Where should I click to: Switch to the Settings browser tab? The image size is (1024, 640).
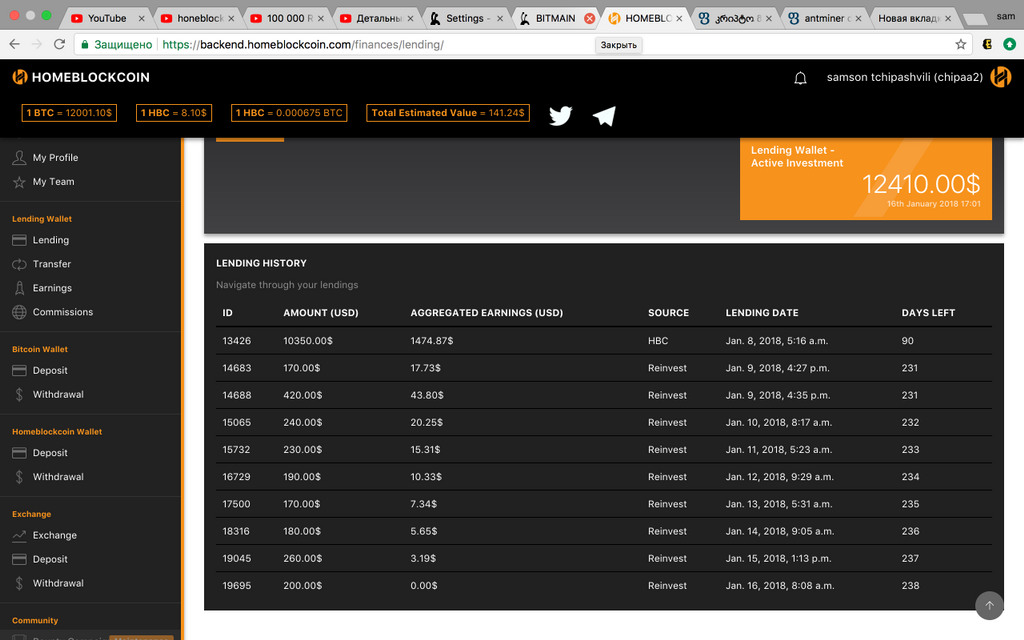(x=467, y=18)
